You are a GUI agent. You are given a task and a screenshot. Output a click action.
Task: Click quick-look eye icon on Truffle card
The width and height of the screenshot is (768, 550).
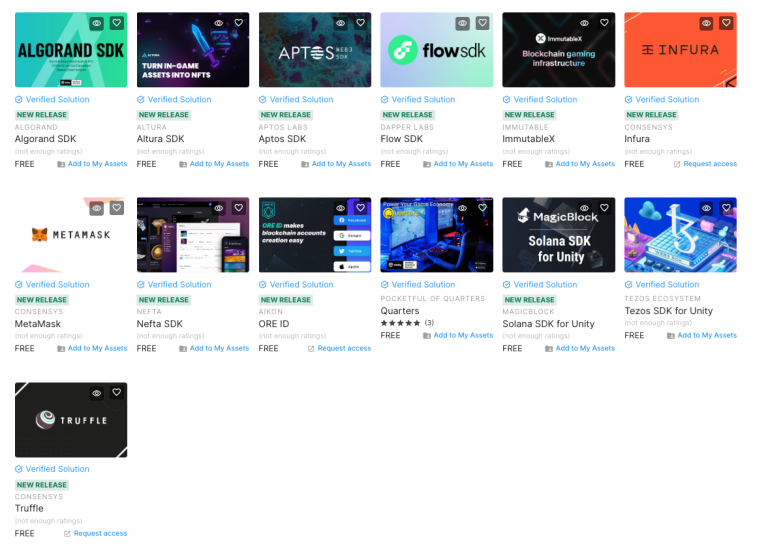97,393
